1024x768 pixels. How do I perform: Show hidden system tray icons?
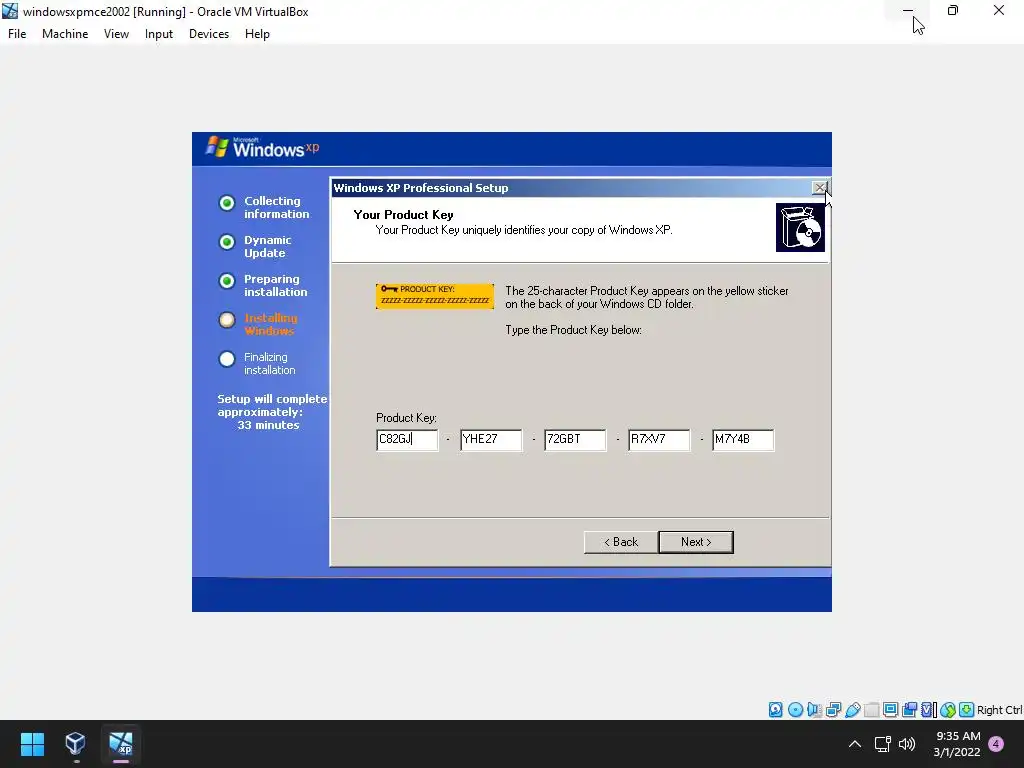(x=854, y=744)
